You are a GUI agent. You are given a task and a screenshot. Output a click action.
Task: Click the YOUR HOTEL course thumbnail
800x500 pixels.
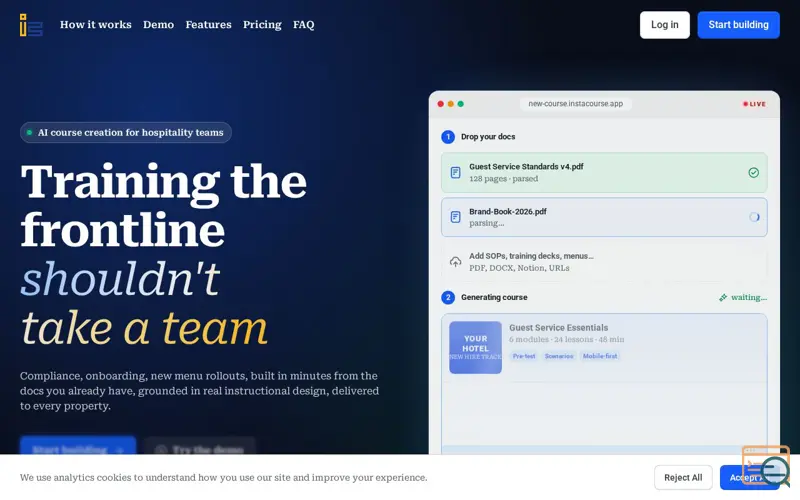pos(476,347)
